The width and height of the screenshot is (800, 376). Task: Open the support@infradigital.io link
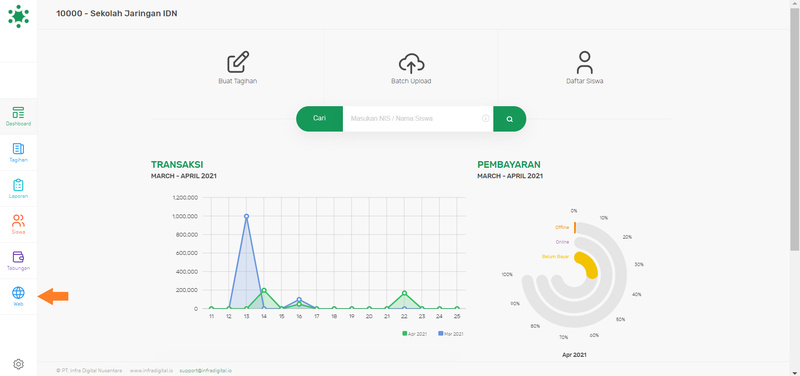point(206,370)
